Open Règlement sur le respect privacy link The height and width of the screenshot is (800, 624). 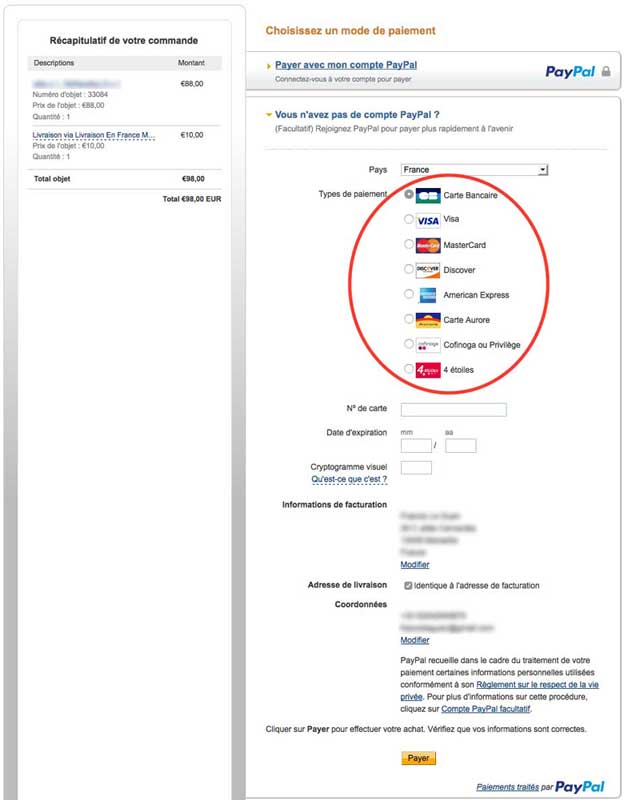537,685
